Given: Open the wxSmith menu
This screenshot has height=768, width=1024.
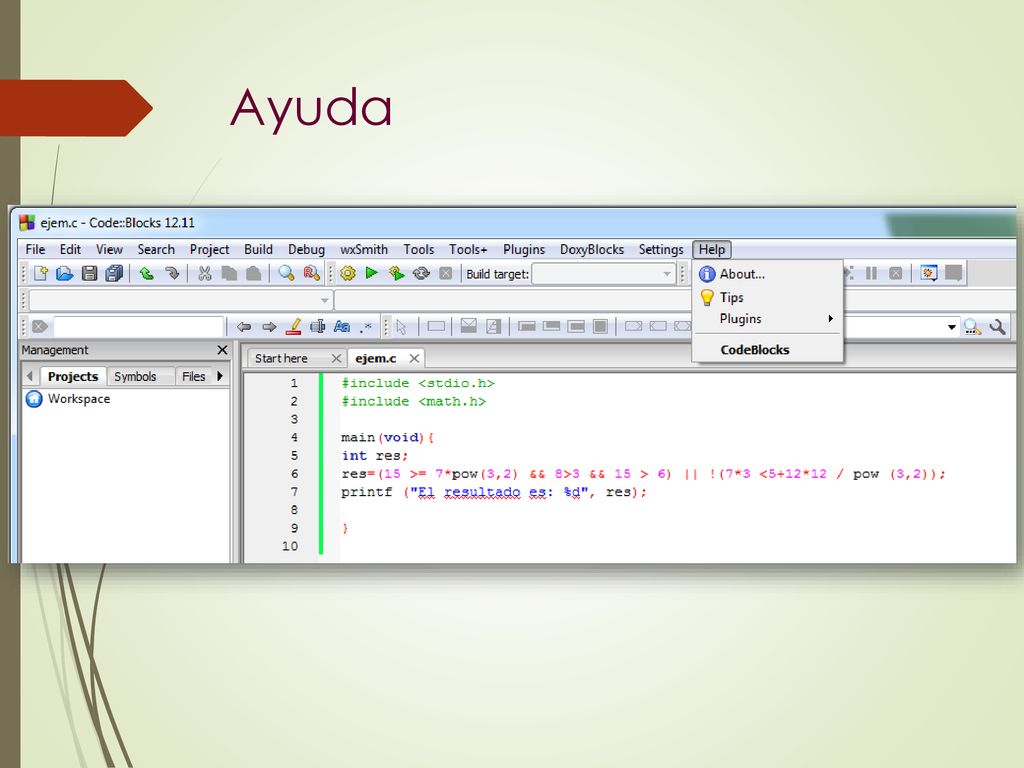Looking at the screenshot, I should pyautogui.click(x=364, y=249).
